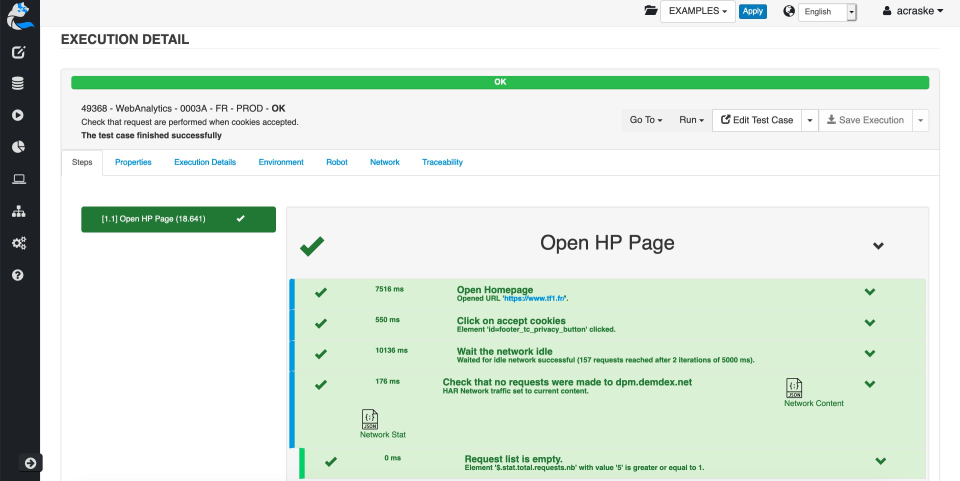The width and height of the screenshot is (960, 481).
Task: Follow the https://www.tf1.fr link
Action: click(534, 299)
